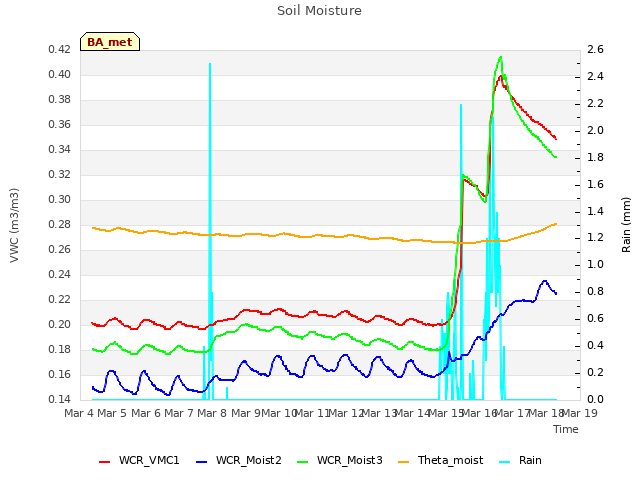Viewport: 640px width, 480px height.
Task: Click the blue WCR_Moist2 legend swatch
Action: pyautogui.click(x=202, y=462)
